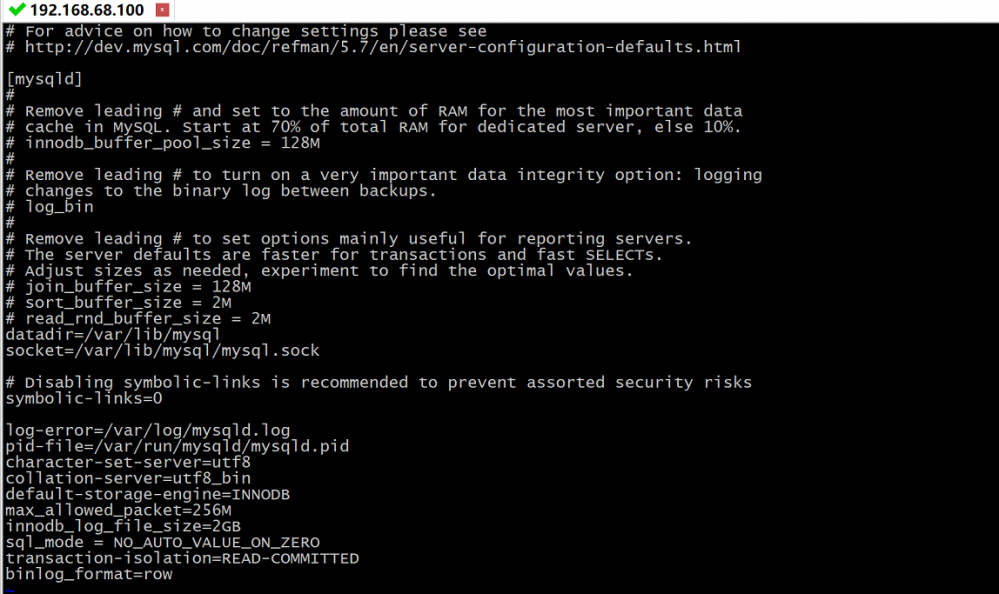The width and height of the screenshot is (999, 594).
Task: Place cursor on datadir=/var/lib/mysql line
Action: (113, 335)
